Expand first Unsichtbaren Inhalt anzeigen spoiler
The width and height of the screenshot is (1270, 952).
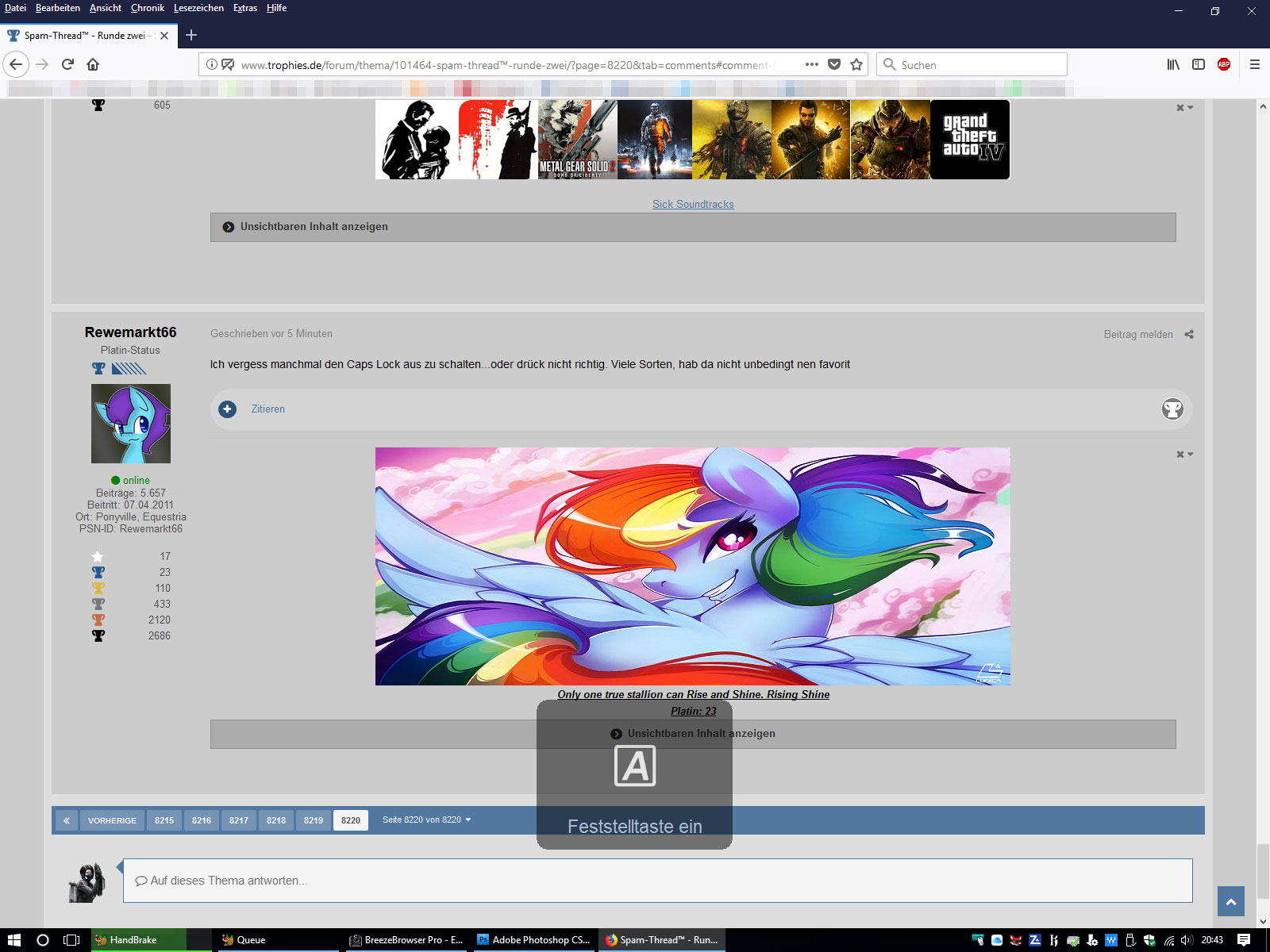[314, 227]
